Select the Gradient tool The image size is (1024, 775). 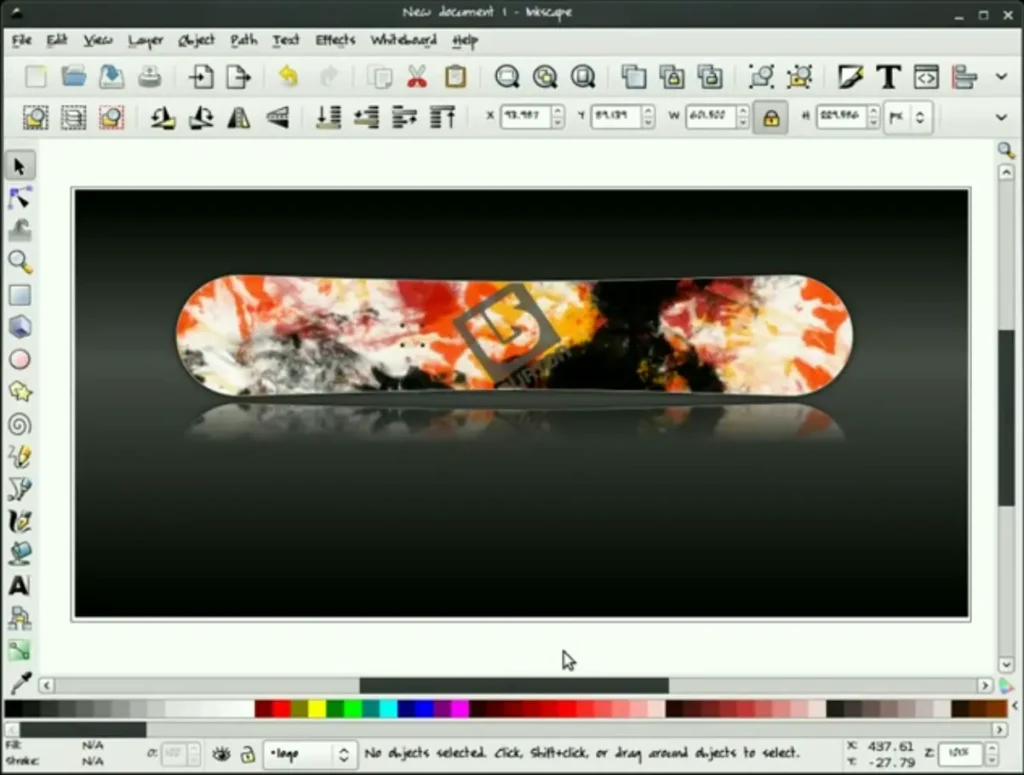(20, 650)
